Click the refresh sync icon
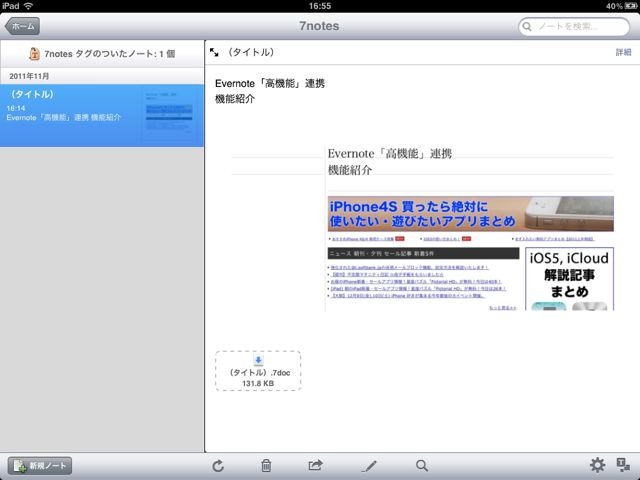640x480 pixels. pyautogui.click(x=218, y=465)
